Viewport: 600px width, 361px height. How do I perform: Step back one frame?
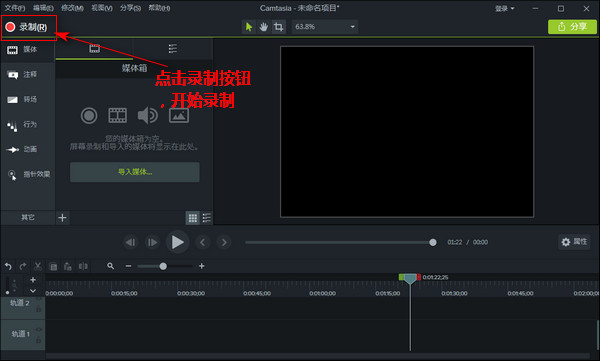click(130, 242)
